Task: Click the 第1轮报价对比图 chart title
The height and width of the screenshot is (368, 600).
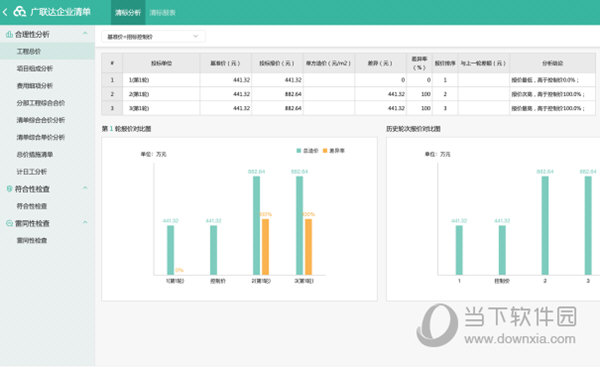Action: pyautogui.click(x=127, y=129)
